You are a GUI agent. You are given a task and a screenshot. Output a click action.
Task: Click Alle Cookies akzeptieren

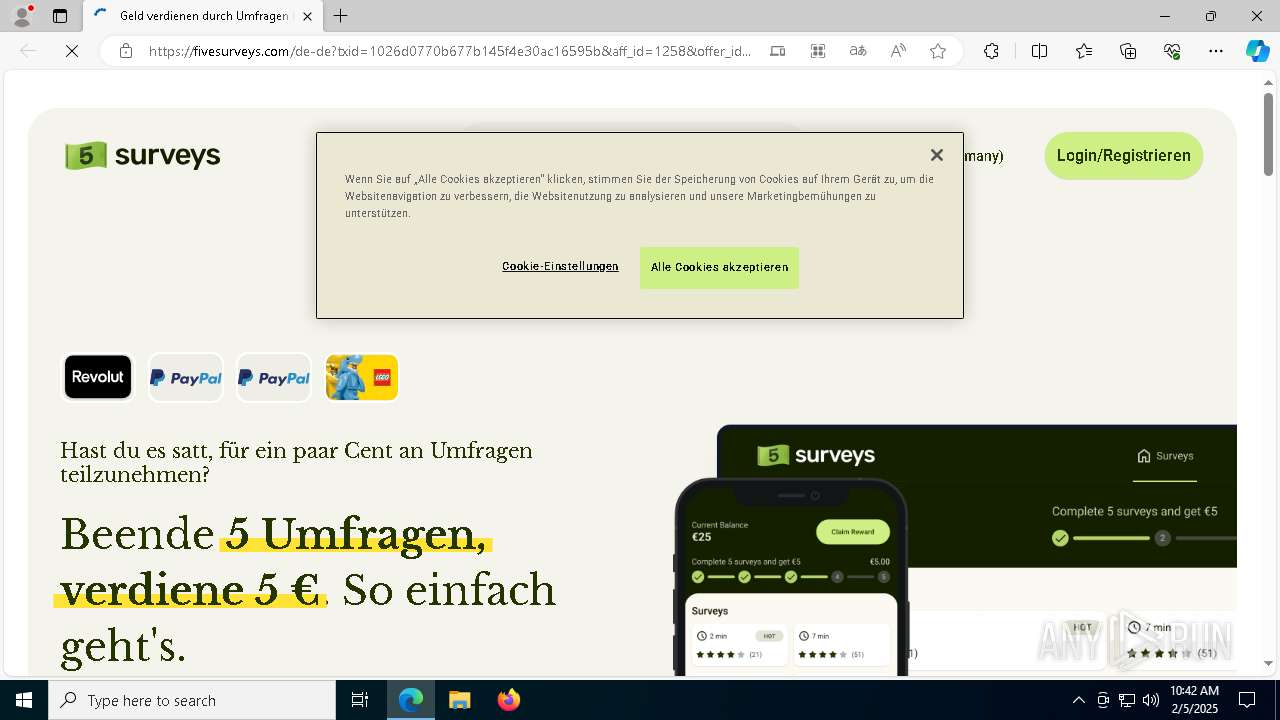click(719, 267)
